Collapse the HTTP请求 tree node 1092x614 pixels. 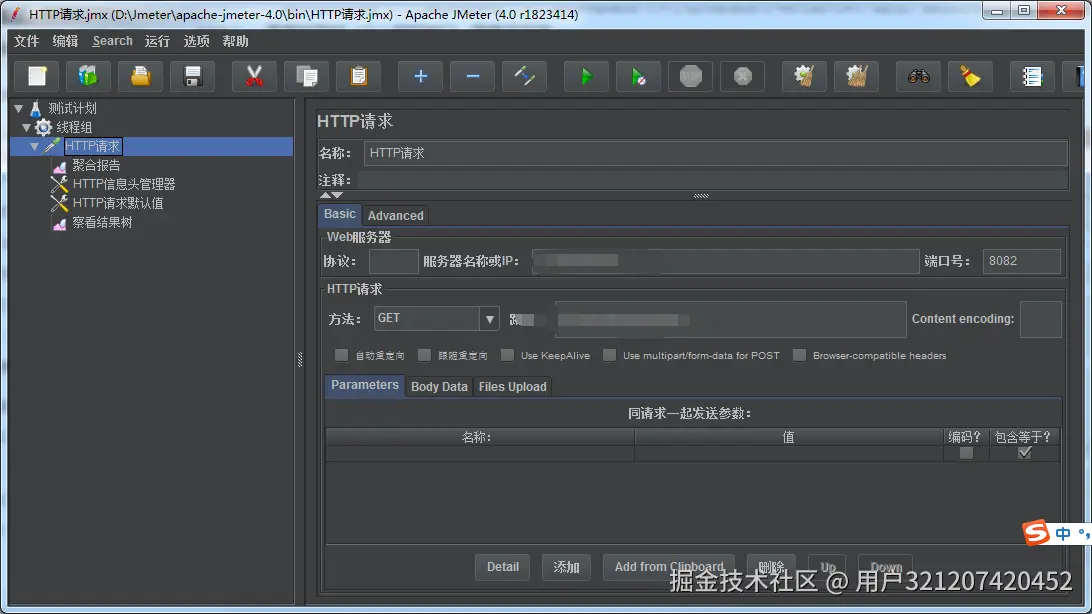[x=35, y=146]
